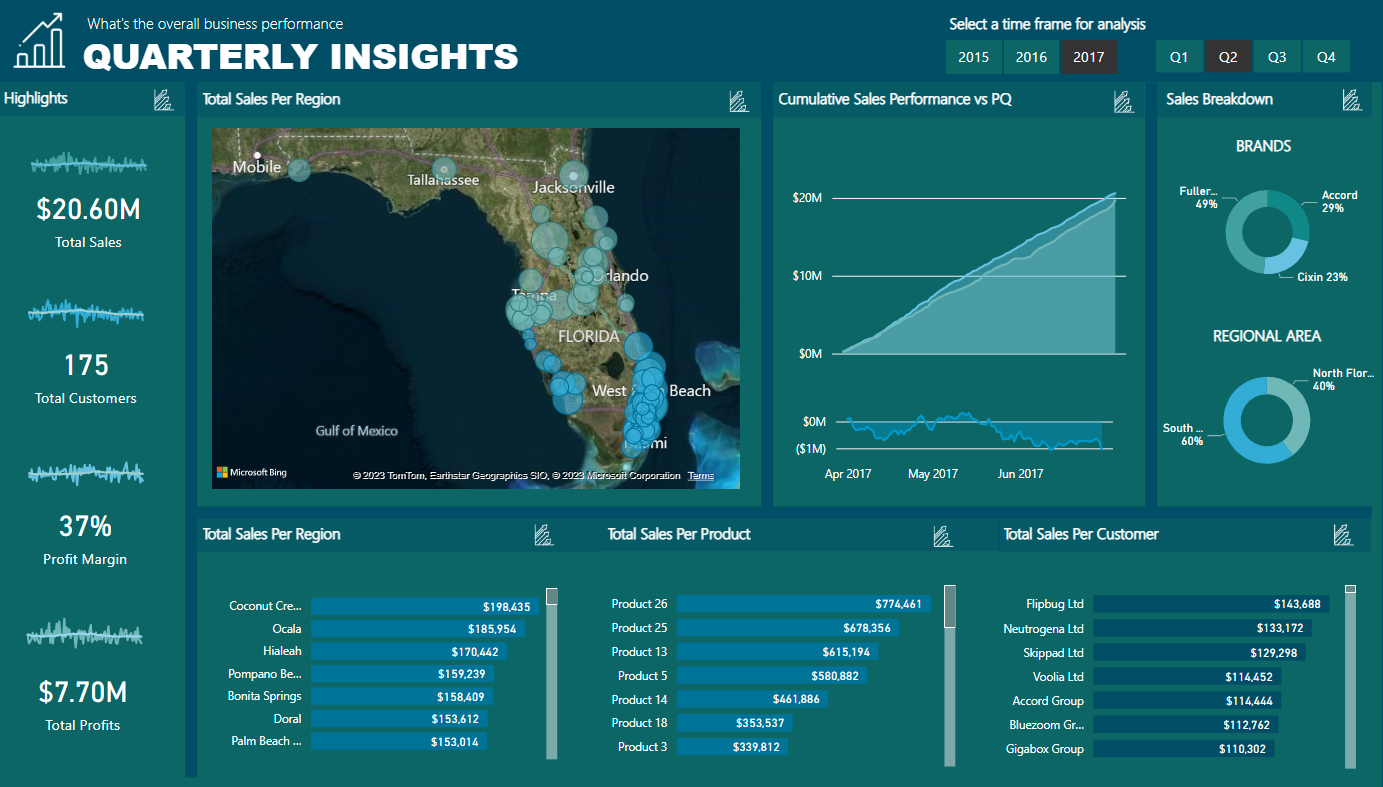The height and width of the screenshot is (787, 1383).
Task: Click the Flipbug Ltd customer bar
Action: (1210, 604)
